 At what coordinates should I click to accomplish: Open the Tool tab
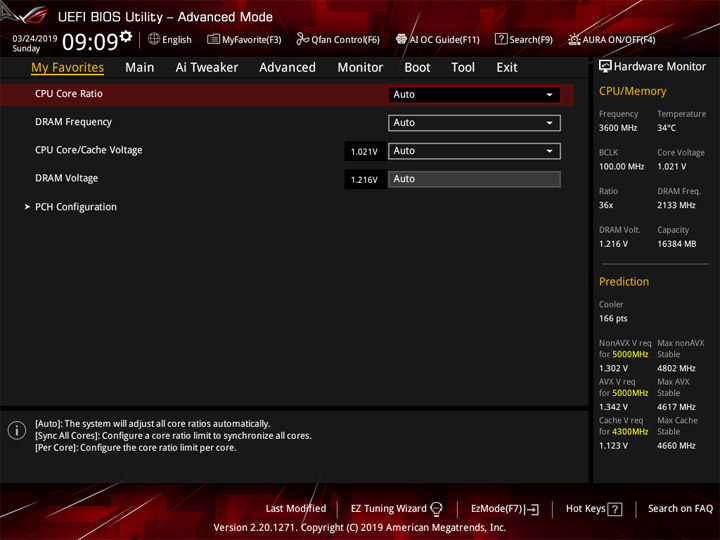click(x=463, y=68)
